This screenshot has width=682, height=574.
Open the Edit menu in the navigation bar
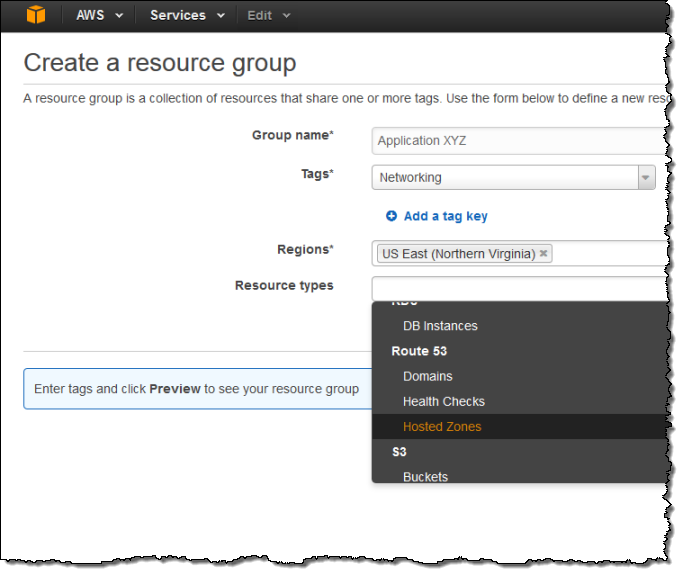click(269, 15)
